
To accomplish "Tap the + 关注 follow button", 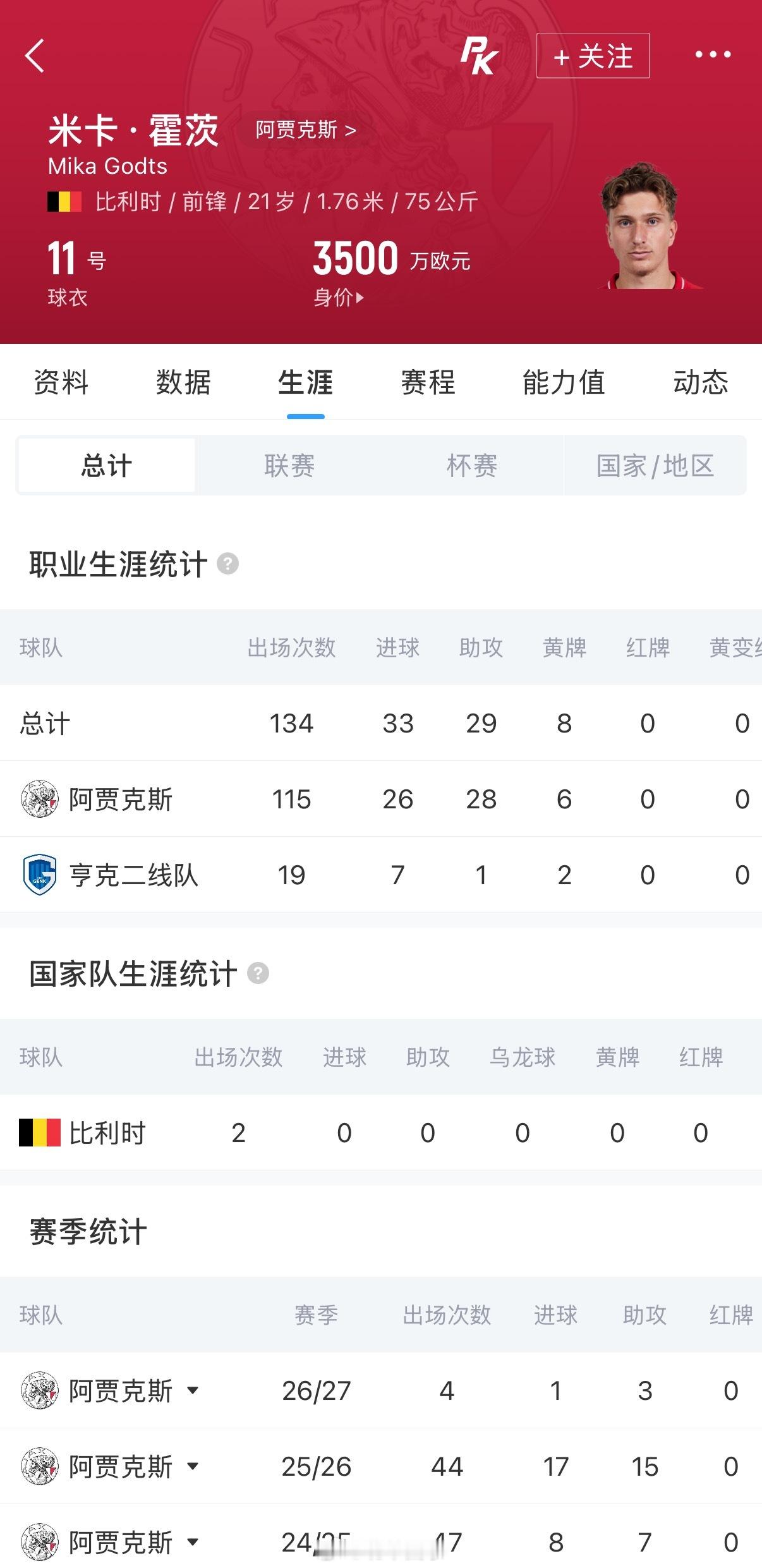I will [x=593, y=56].
